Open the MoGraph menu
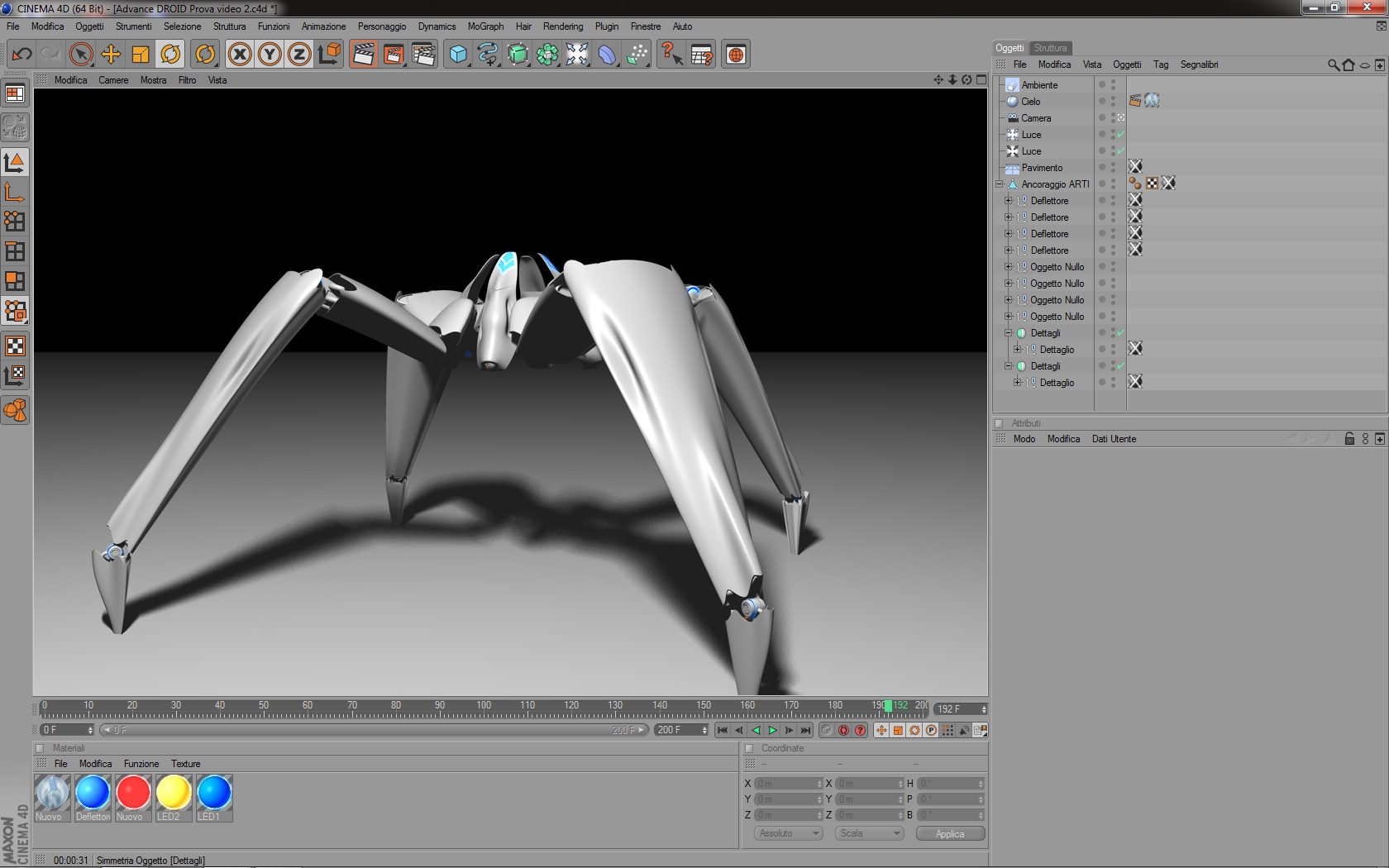 tap(485, 26)
